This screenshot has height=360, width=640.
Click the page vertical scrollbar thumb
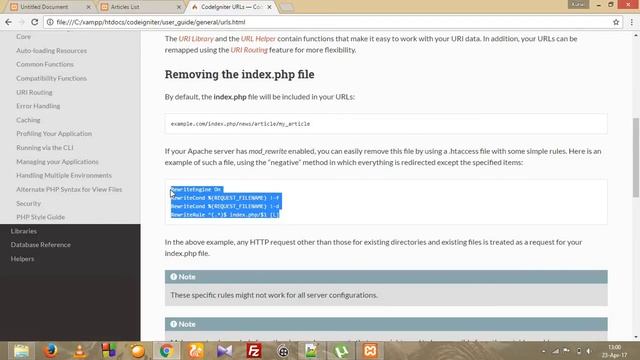pos(636,157)
